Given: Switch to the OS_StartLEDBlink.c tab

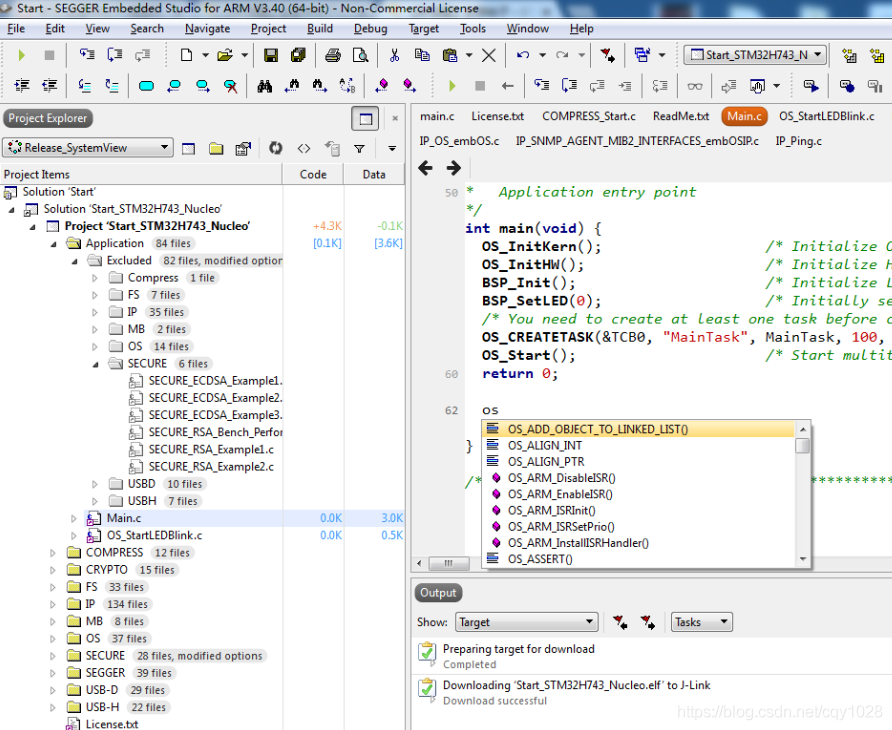Looking at the screenshot, I should tap(827, 116).
